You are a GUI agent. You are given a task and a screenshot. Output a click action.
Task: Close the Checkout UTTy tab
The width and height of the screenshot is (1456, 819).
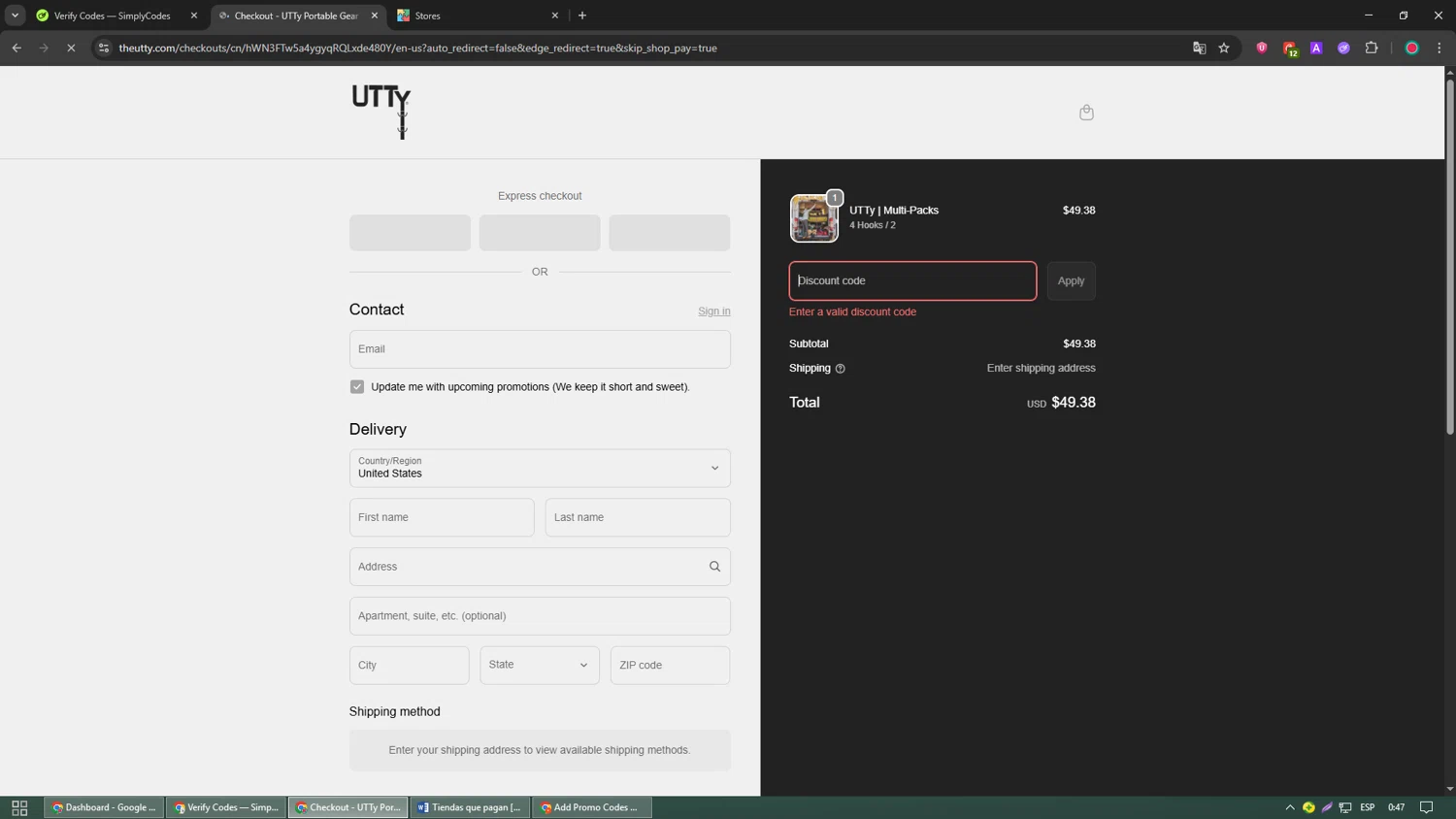click(375, 16)
